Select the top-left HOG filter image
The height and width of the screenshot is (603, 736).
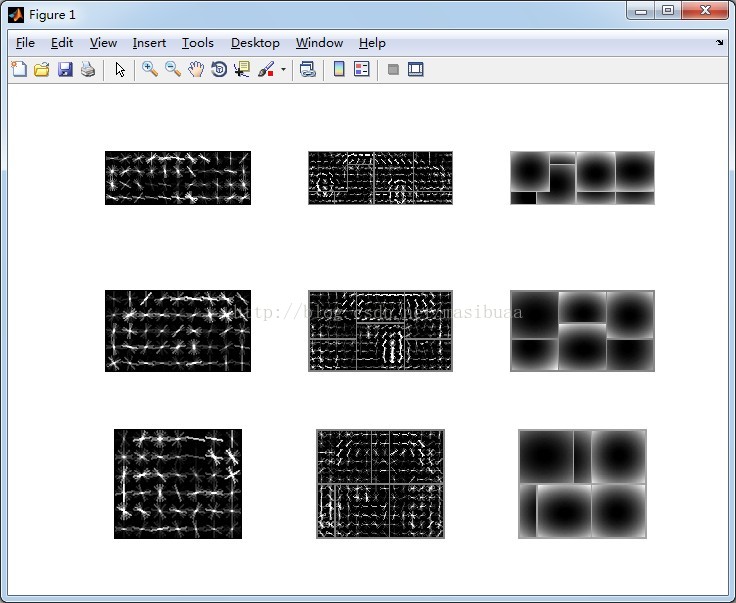pyautogui.click(x=178, y=178)
